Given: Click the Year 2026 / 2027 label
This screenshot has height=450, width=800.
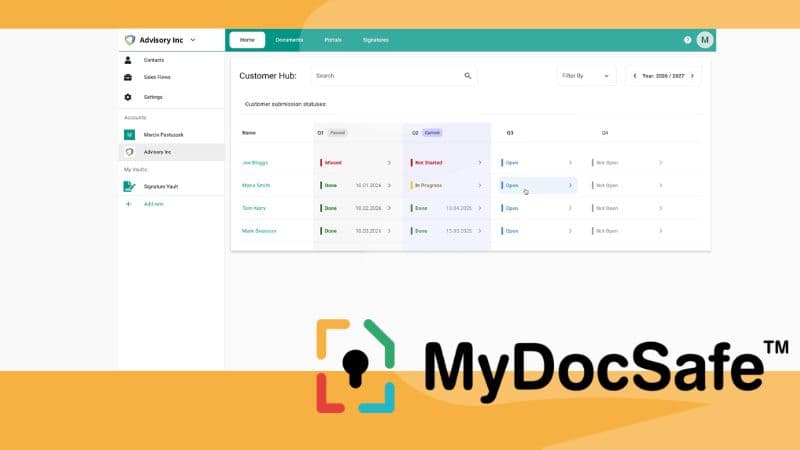Looking at the screenshot, I should click(663, 76).
